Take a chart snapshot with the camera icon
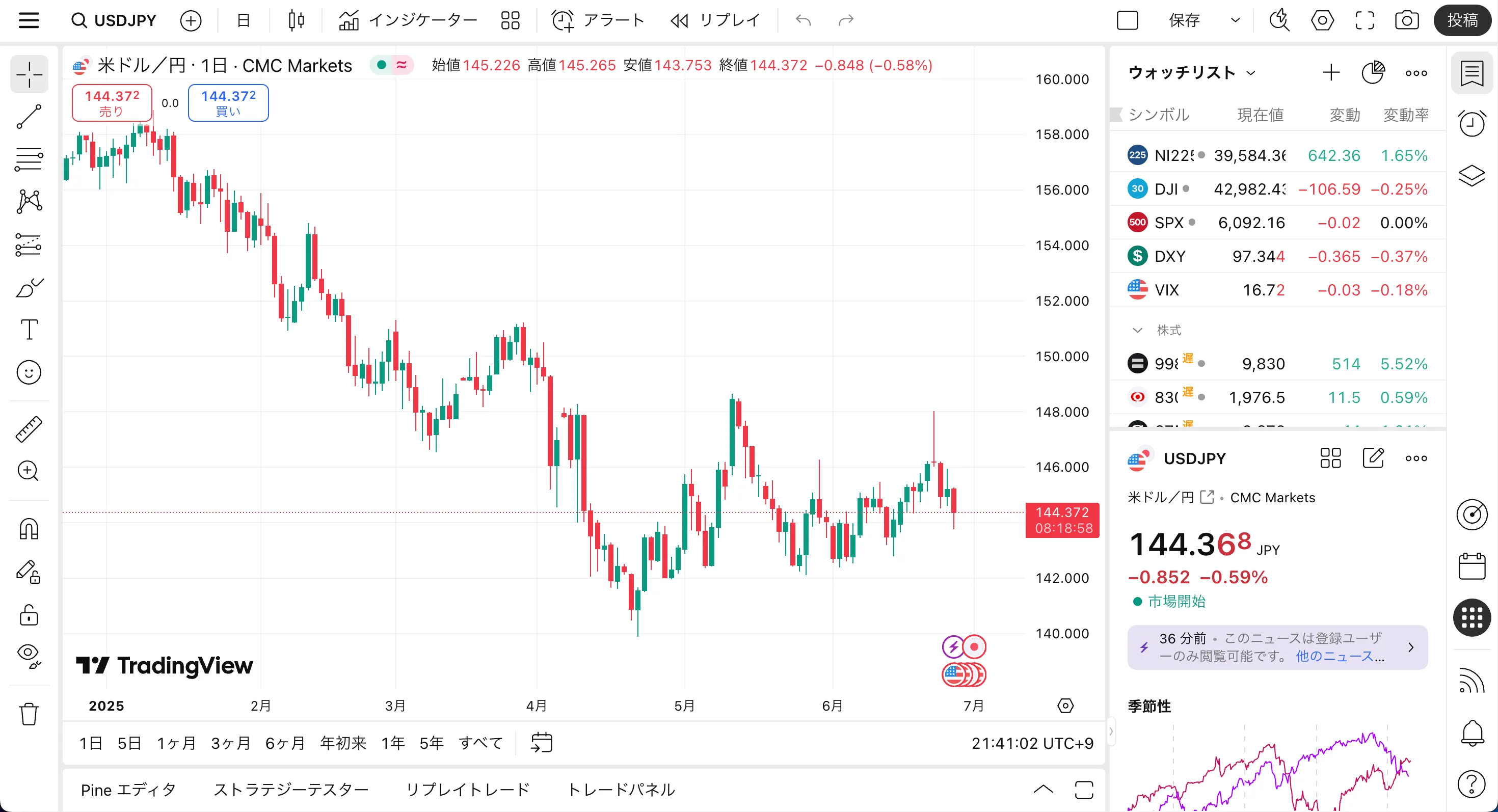Screen dimensions: 1498x812 click(1407, 20)
